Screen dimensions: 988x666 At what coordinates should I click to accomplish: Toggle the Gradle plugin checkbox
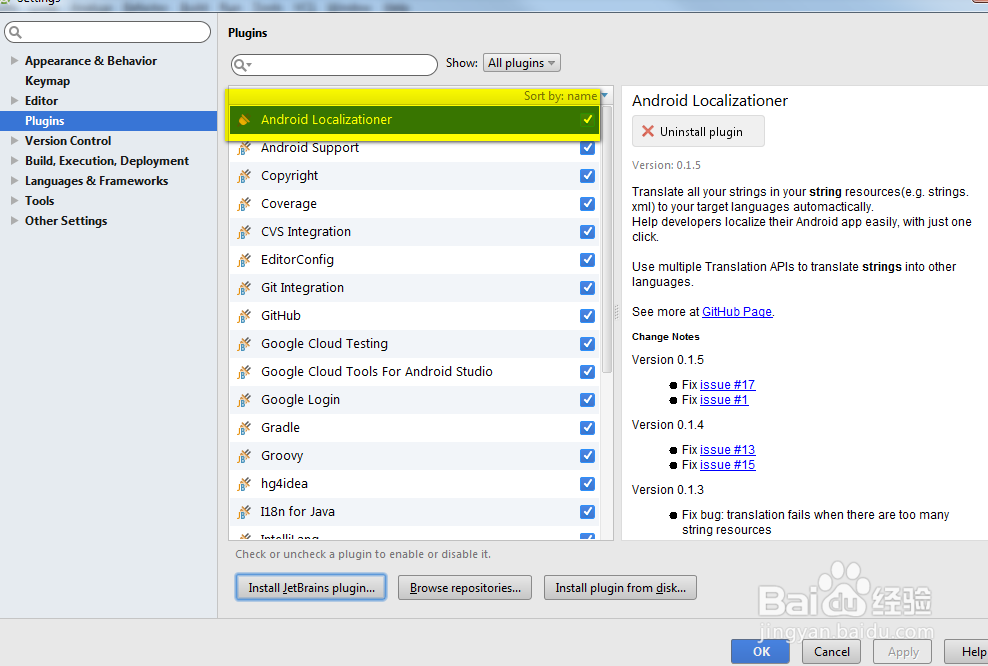click(x=585, y=427)
